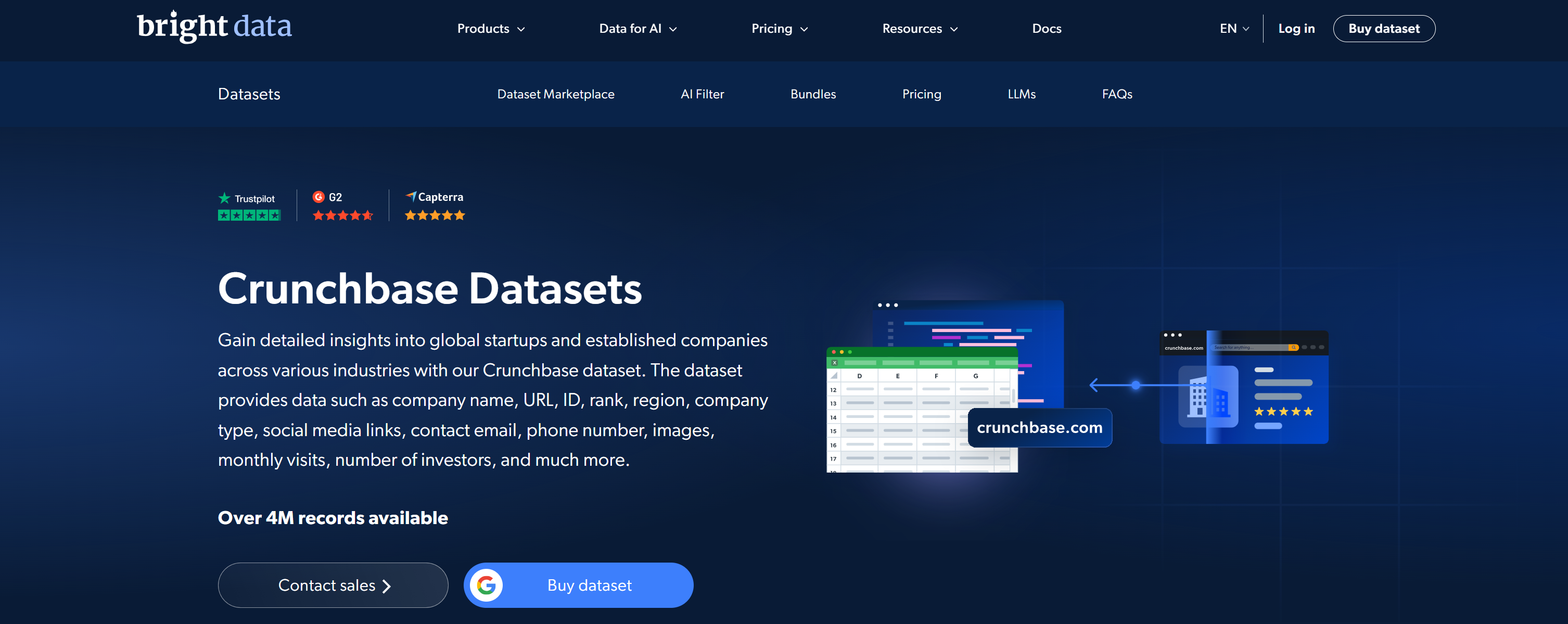This screenshot has height=624, width=1568.
Task: Click the Capterra logo
Action: (434, 197)
